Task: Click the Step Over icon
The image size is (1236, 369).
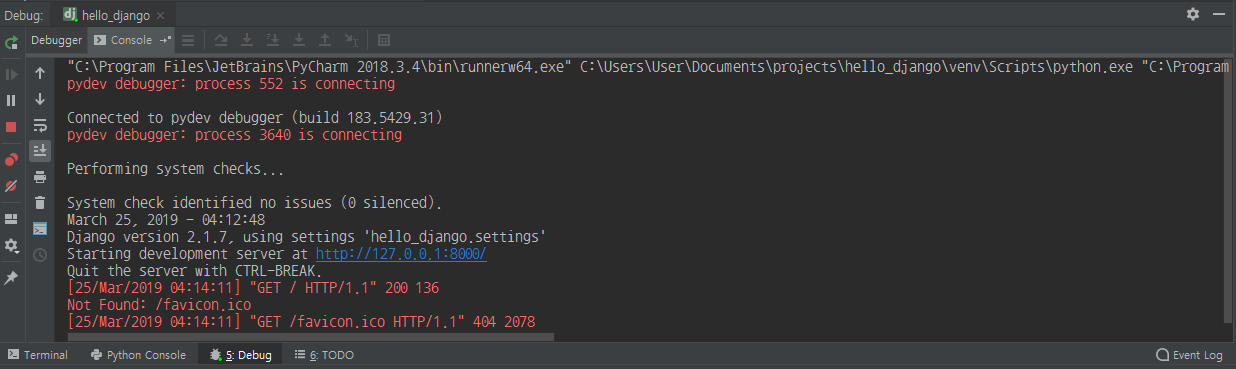Action: click(x=222, y=40)
